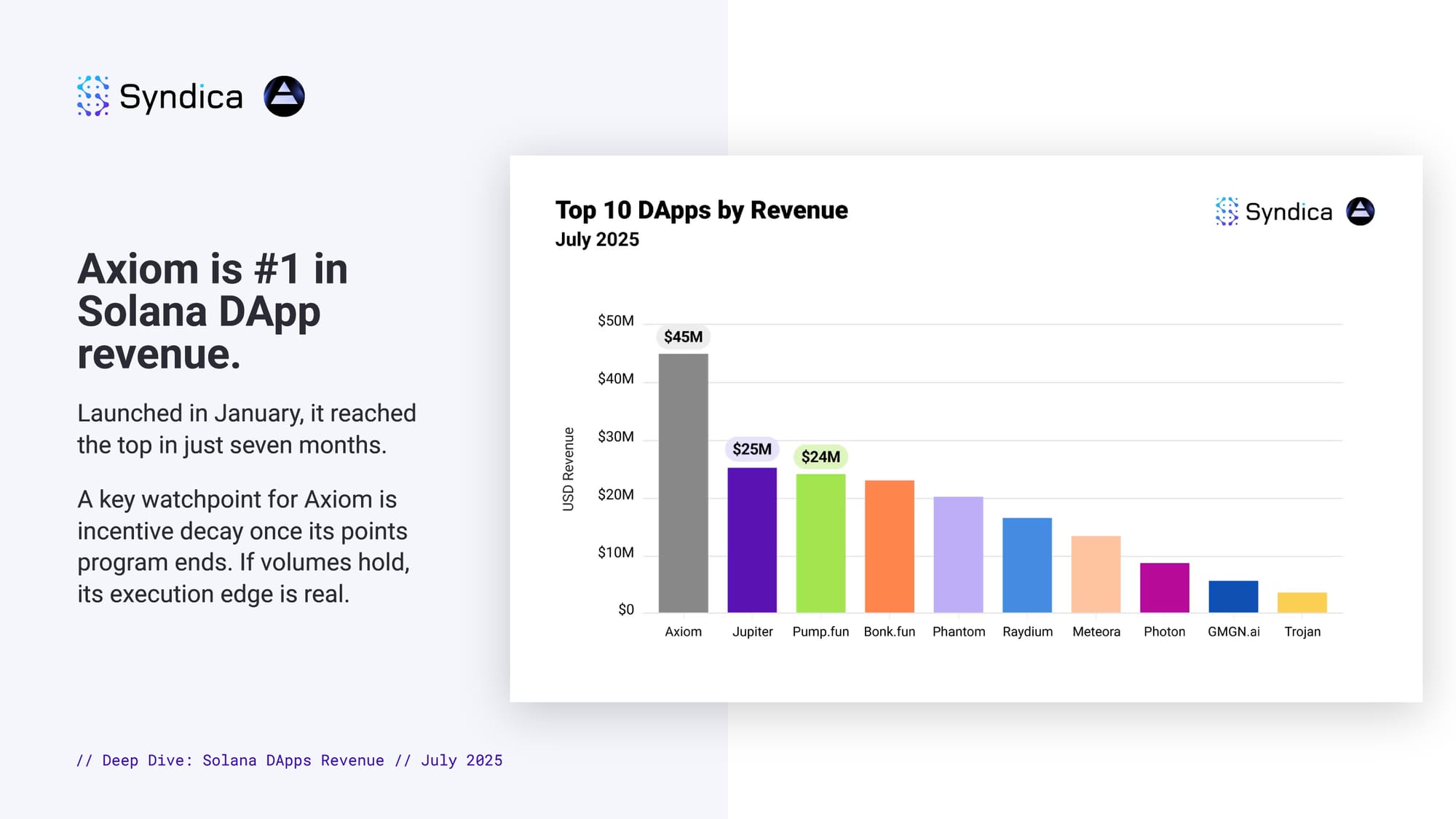Click the $50M axis tick label
This screenshot has height=819, width=1456.
point(616,320)
